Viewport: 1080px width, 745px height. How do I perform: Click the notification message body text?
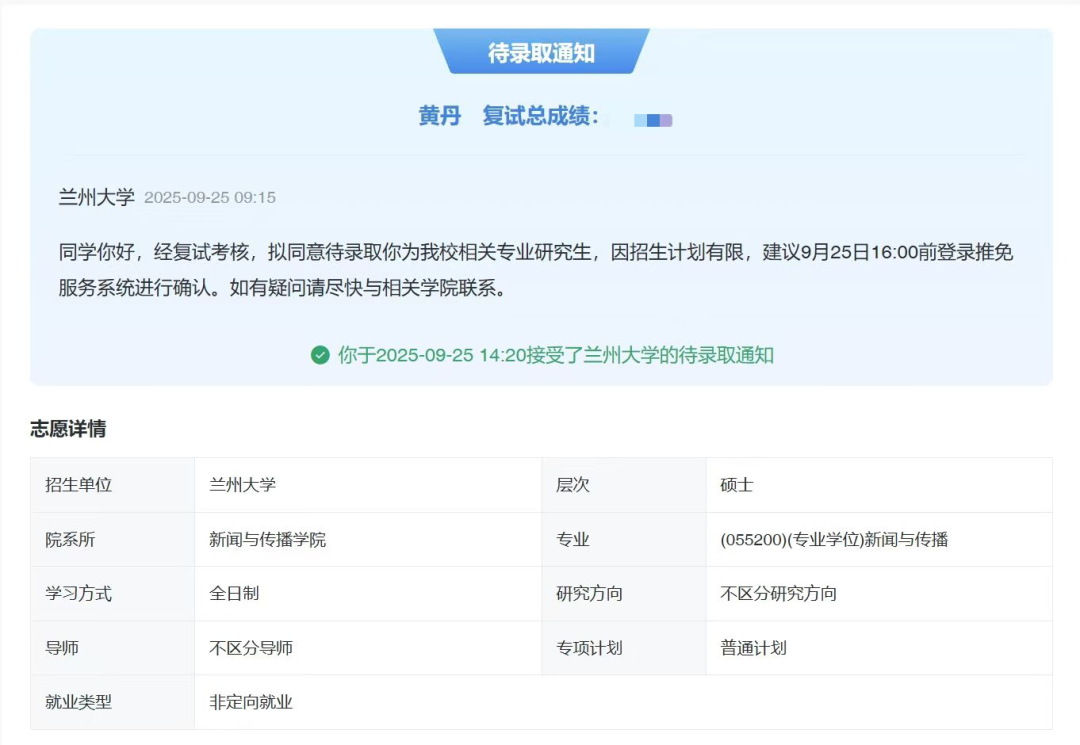[535, 270]
